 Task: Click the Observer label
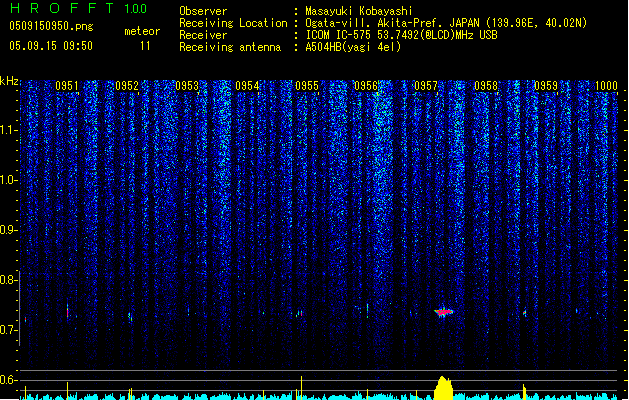[x=203, y=11]
